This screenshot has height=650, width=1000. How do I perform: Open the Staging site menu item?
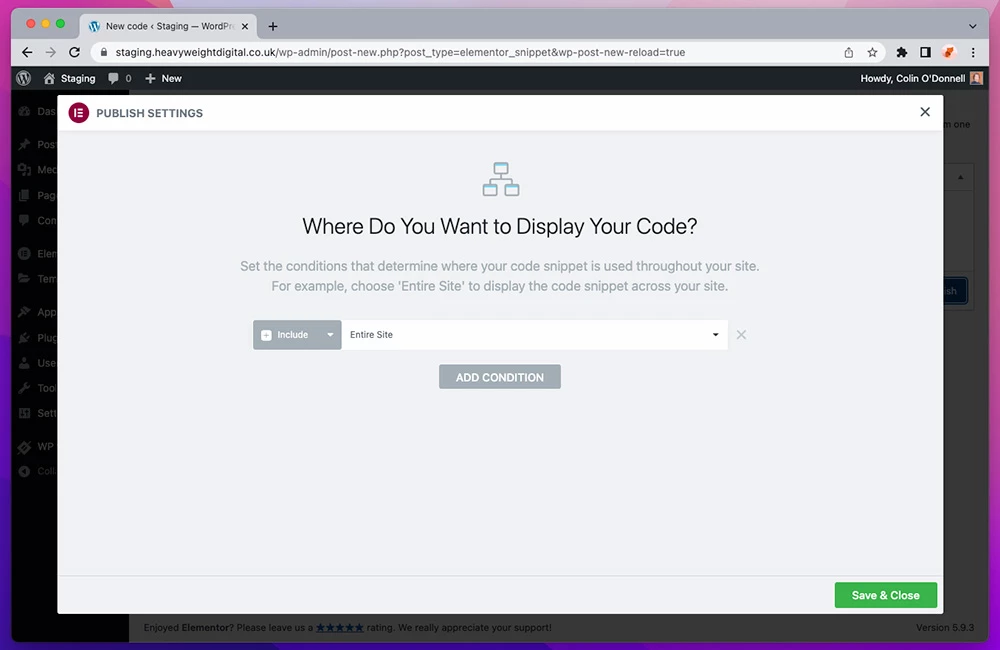[x=70, y=78]
